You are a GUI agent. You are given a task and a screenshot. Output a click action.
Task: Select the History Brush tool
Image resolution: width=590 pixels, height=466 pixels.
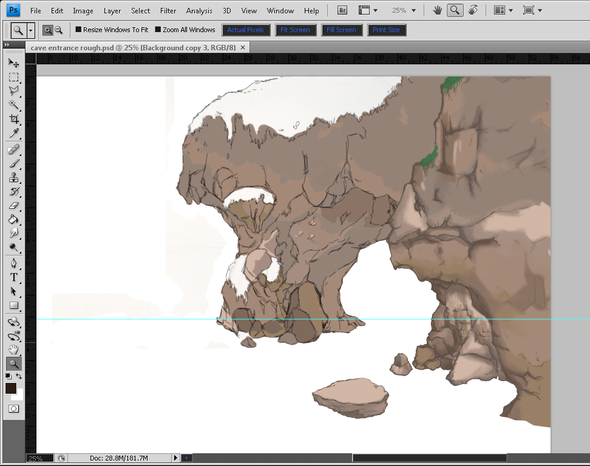tap(14, 192)
